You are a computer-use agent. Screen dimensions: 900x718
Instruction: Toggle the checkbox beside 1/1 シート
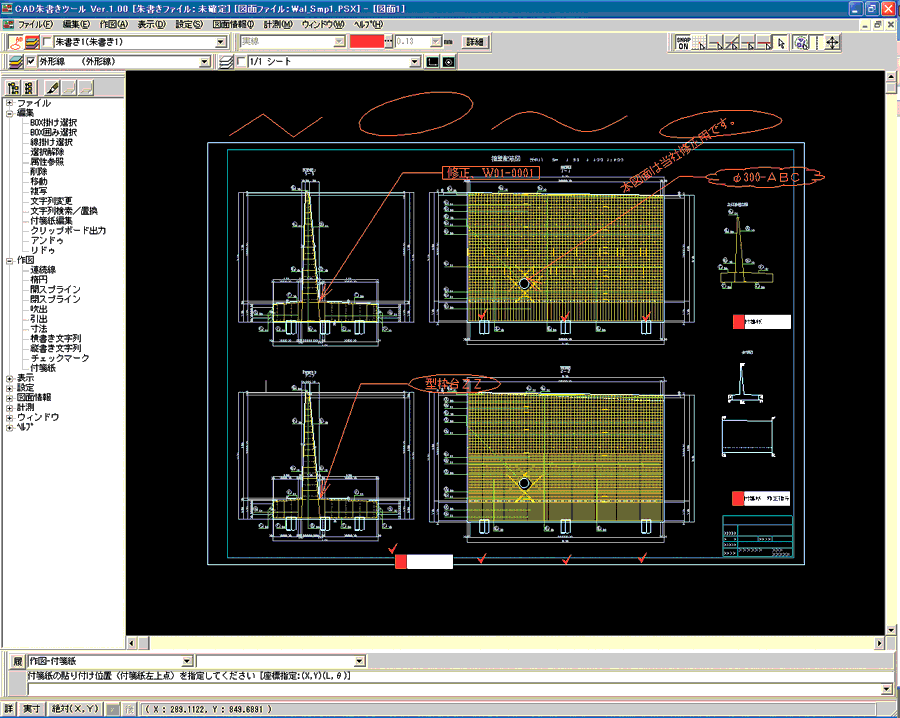pos(242,62)
